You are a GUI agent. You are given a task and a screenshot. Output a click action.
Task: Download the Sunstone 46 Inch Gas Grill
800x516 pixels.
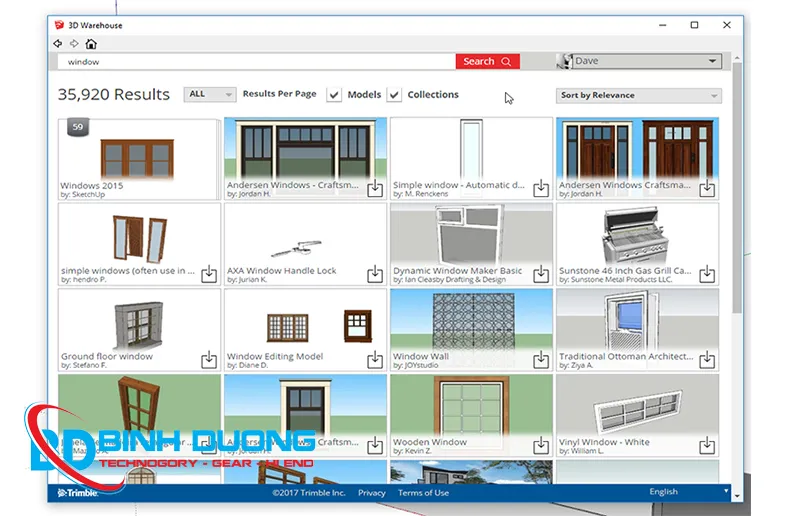(707, 274)
